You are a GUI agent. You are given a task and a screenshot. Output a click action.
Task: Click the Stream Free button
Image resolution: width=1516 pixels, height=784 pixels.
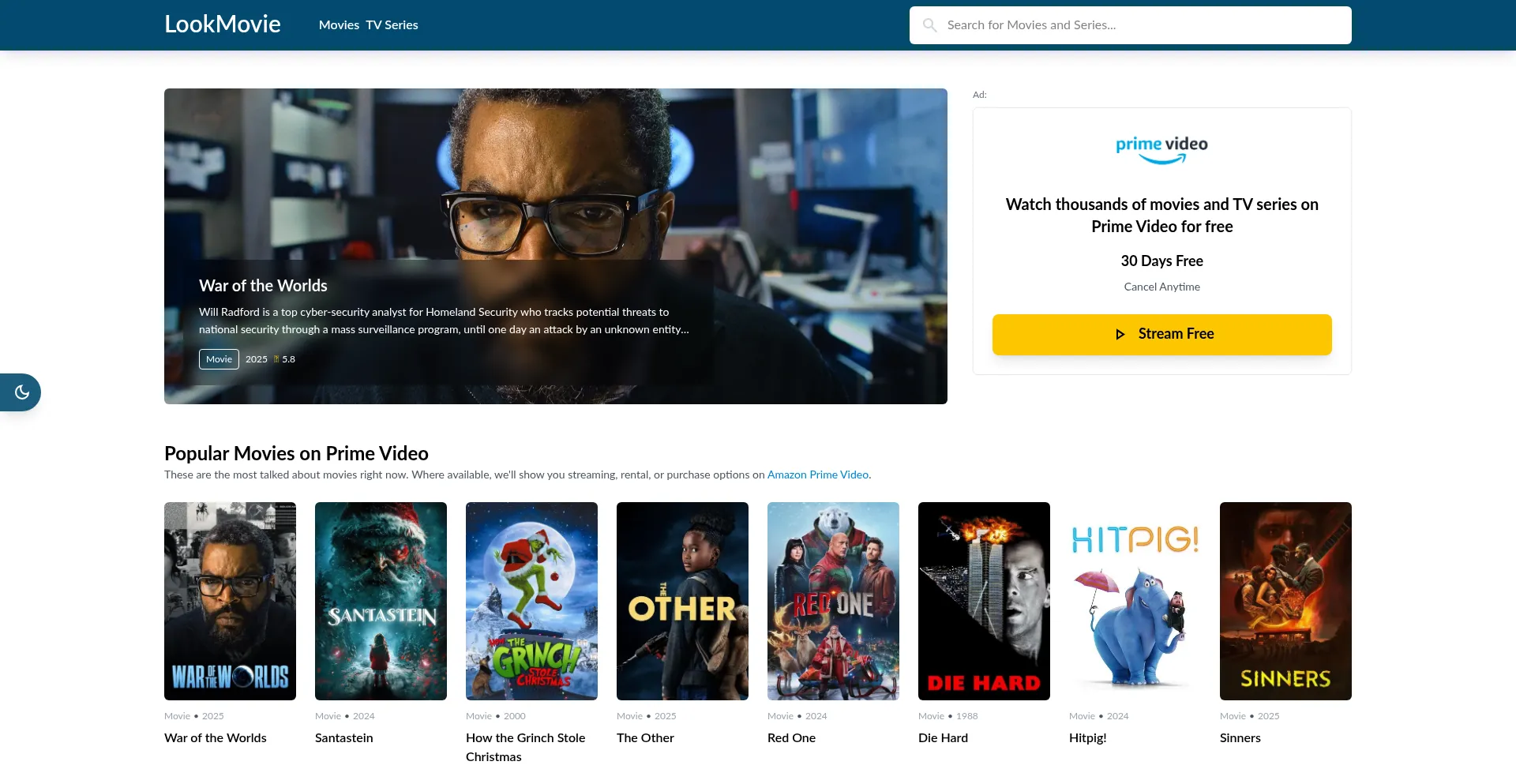coord(1161,333)
